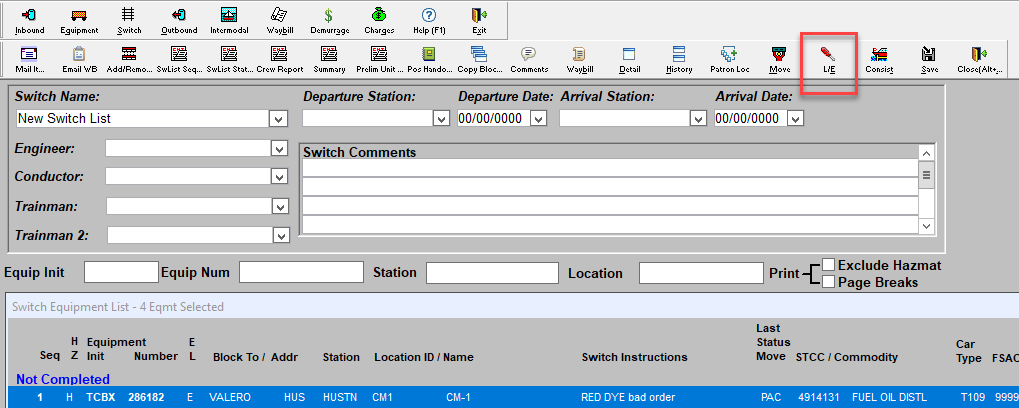The width and height of the screenshot is (1019, 408).
Task: Enable the Exclude Hazmat checkbox
Action: point(829,264)
